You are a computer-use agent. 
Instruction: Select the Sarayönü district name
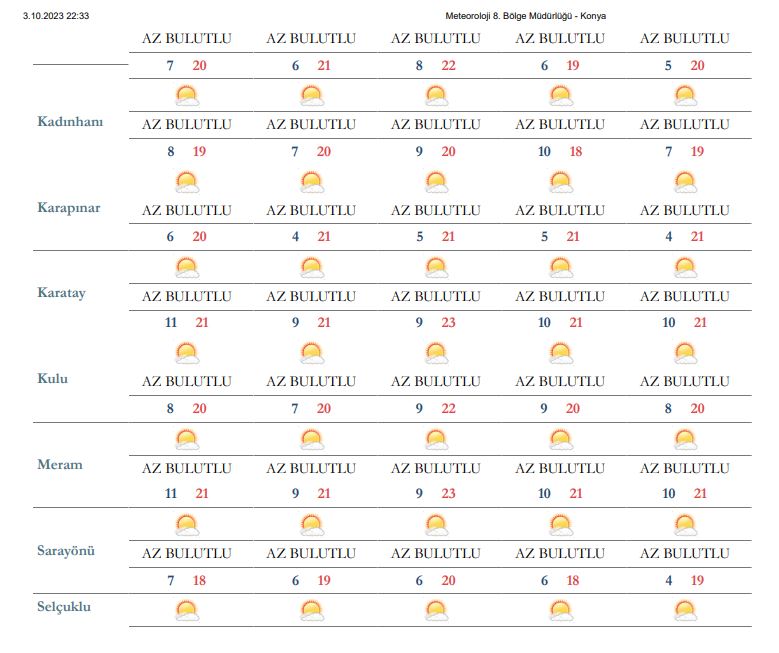coord(66,551)
